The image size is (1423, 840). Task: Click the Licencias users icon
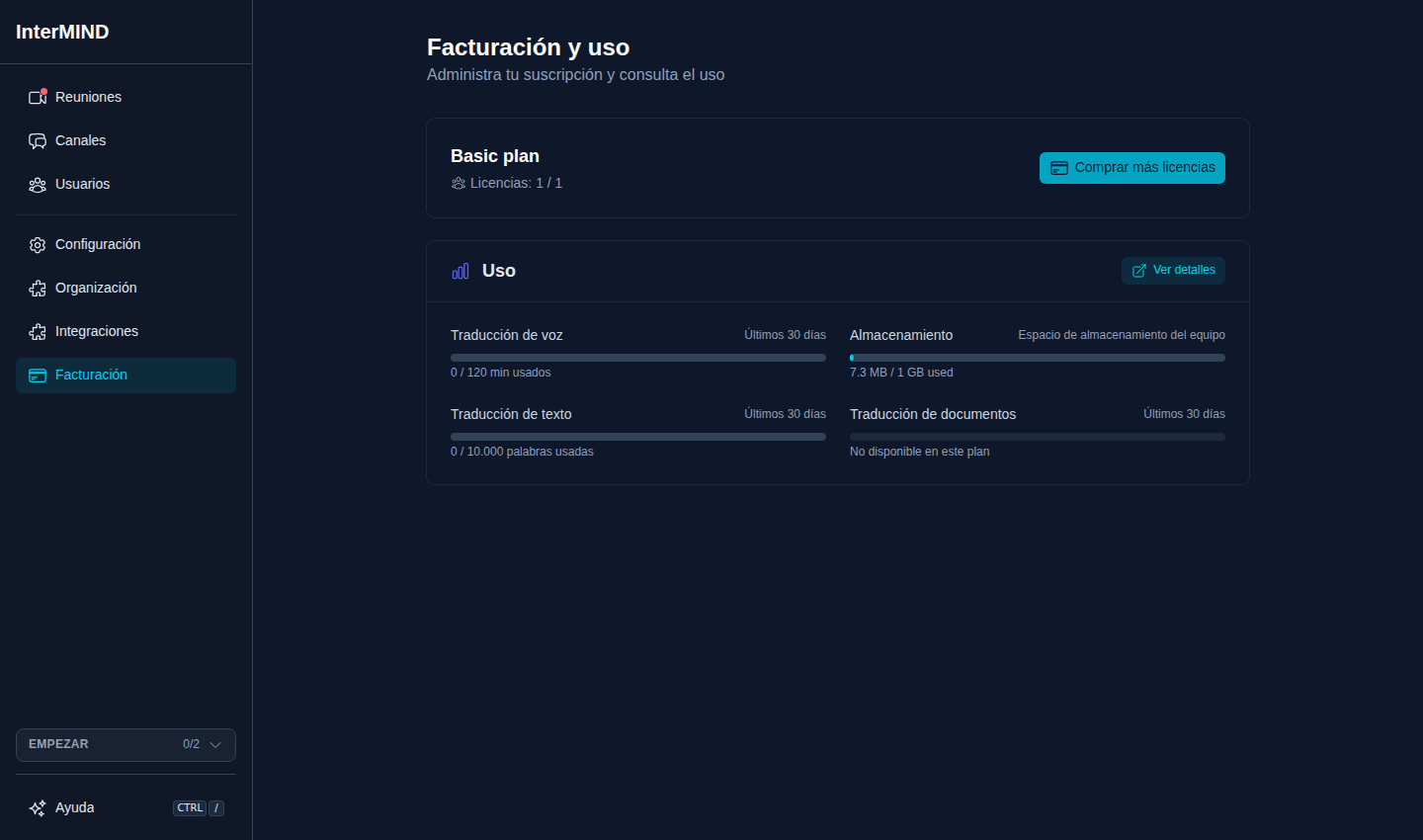tap(459, 183)
